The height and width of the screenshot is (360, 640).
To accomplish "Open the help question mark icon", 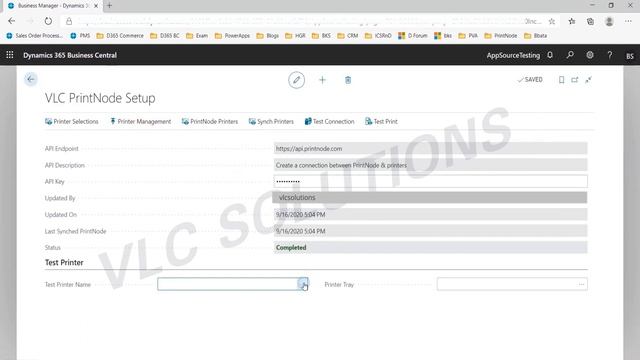I will tap(609, 55).
